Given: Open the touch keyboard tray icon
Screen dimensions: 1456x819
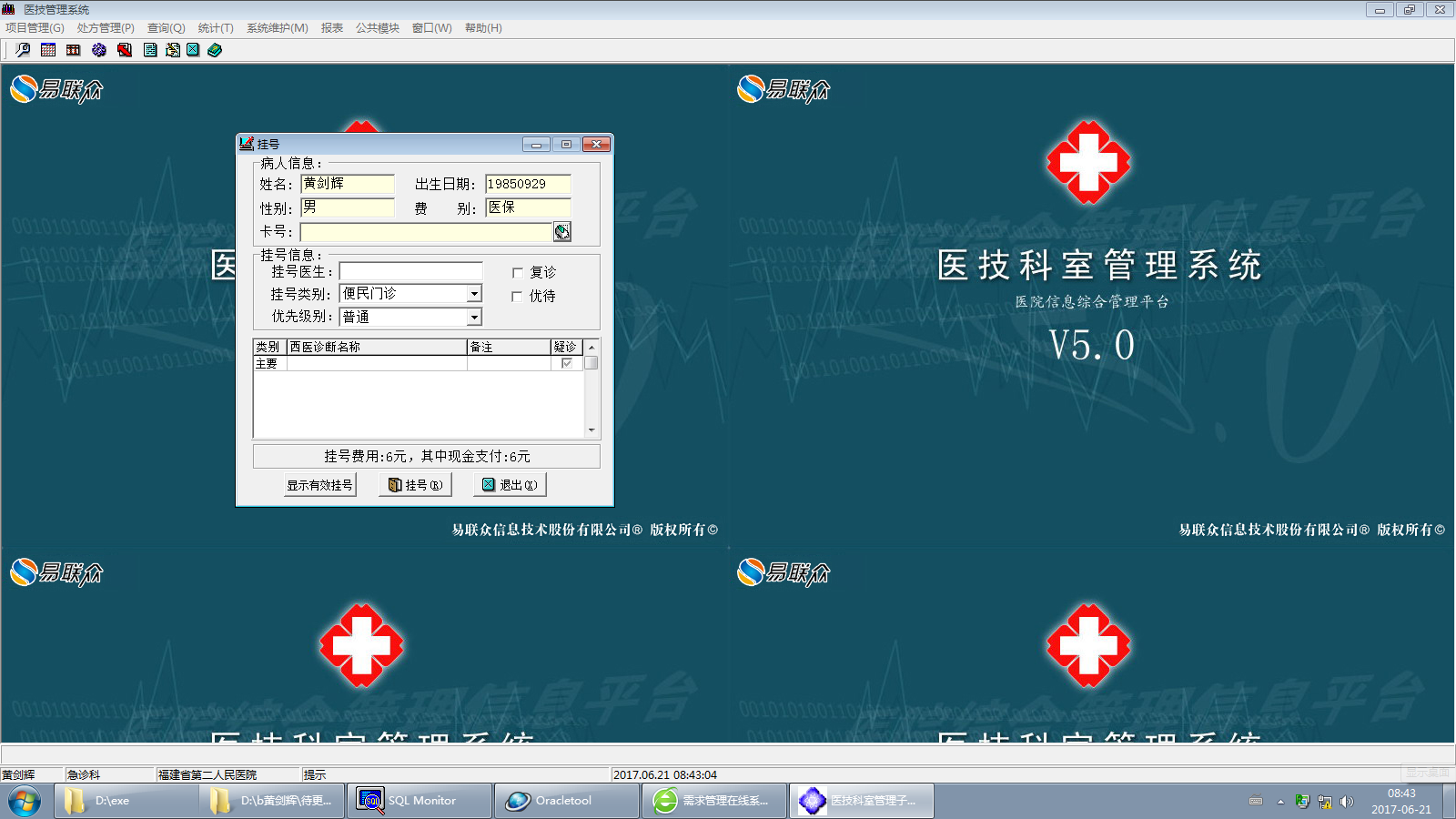Looking at the screenshot, I should (x=1256, y=801).
